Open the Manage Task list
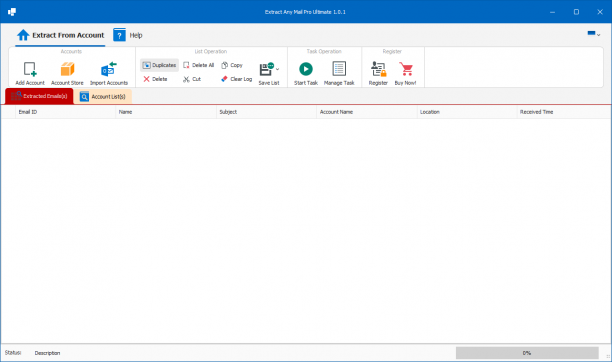The width and height of the screenshot is (612, 362). pyautogui.click(x=339, y=73)
